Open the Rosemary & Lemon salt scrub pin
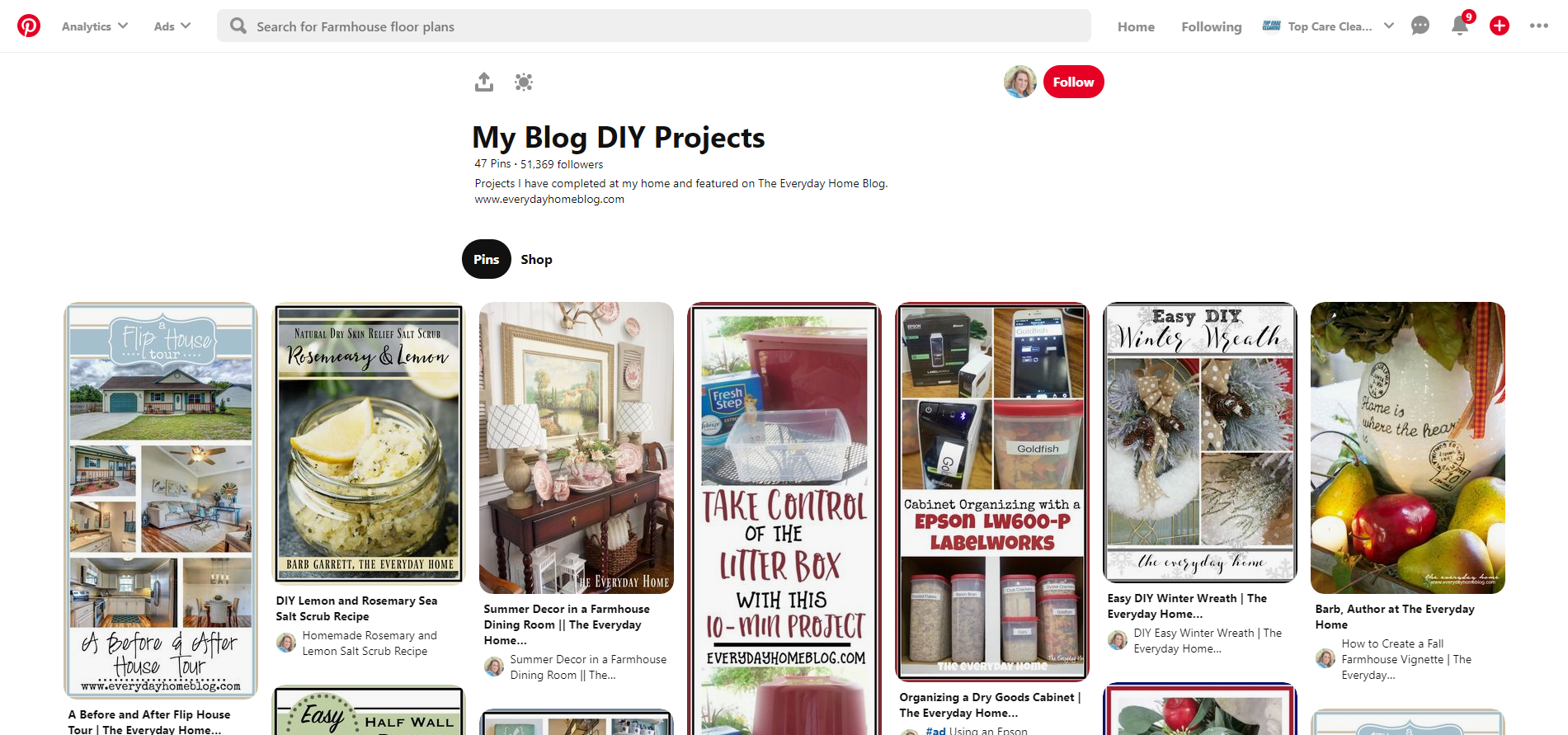 pyautogui.click(x=369, y=444)
